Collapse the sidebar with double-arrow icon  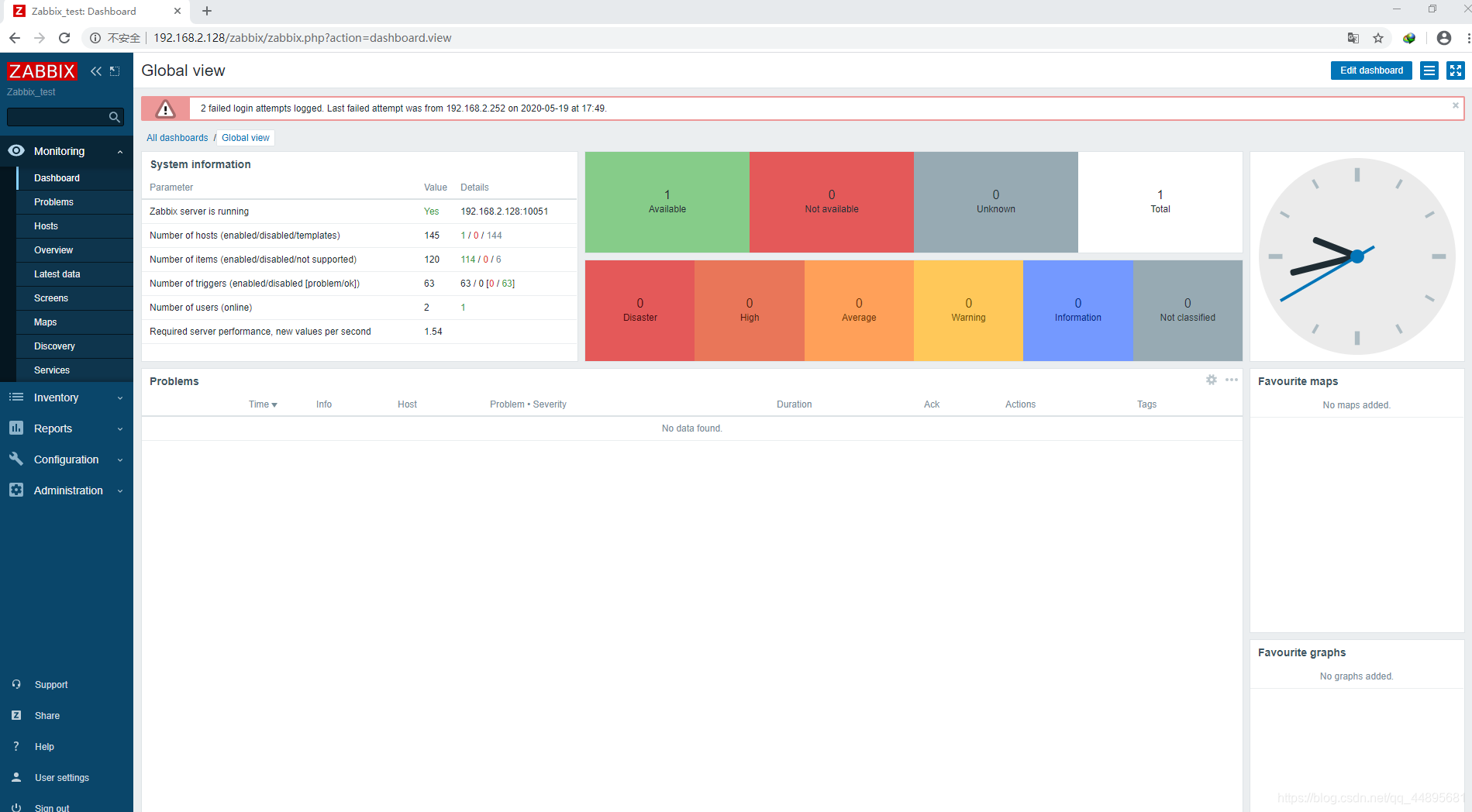96,71
